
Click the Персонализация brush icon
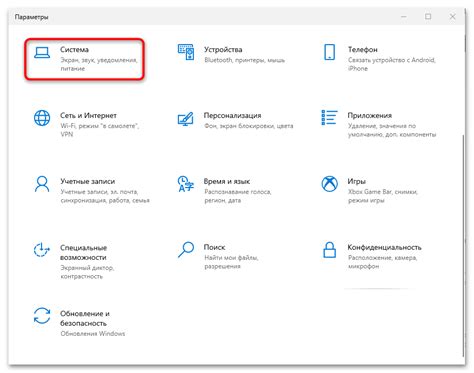click(186, 119)
